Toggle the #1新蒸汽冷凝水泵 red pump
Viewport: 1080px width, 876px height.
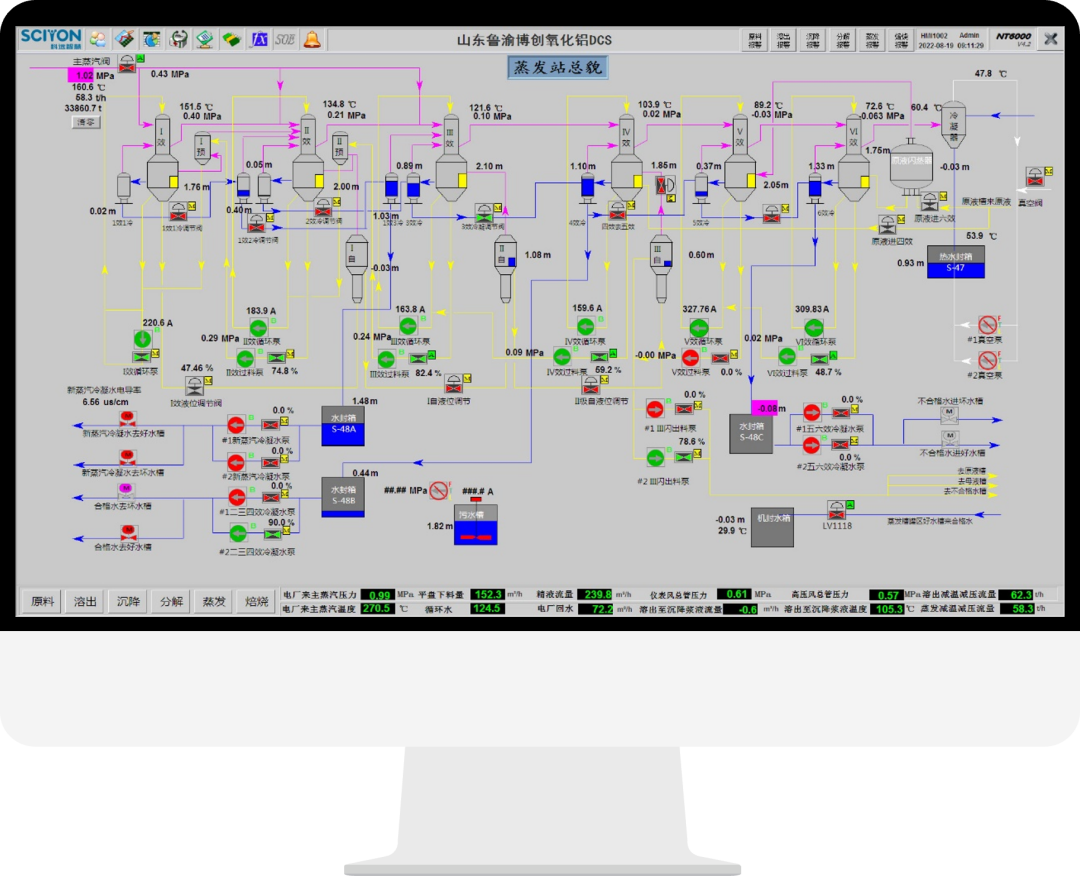(236, 423)
